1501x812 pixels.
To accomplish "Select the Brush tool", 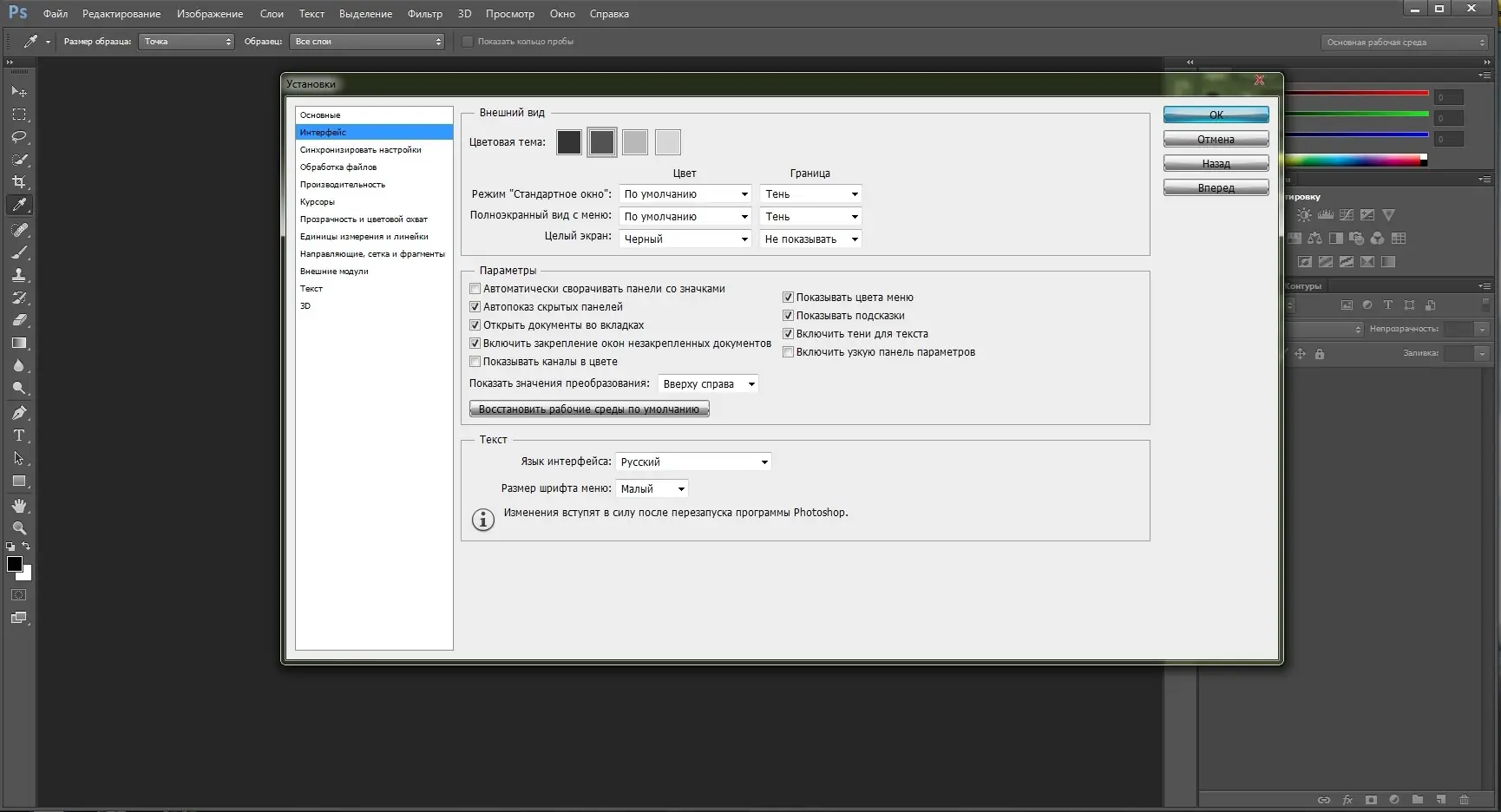I will [18, 252].
